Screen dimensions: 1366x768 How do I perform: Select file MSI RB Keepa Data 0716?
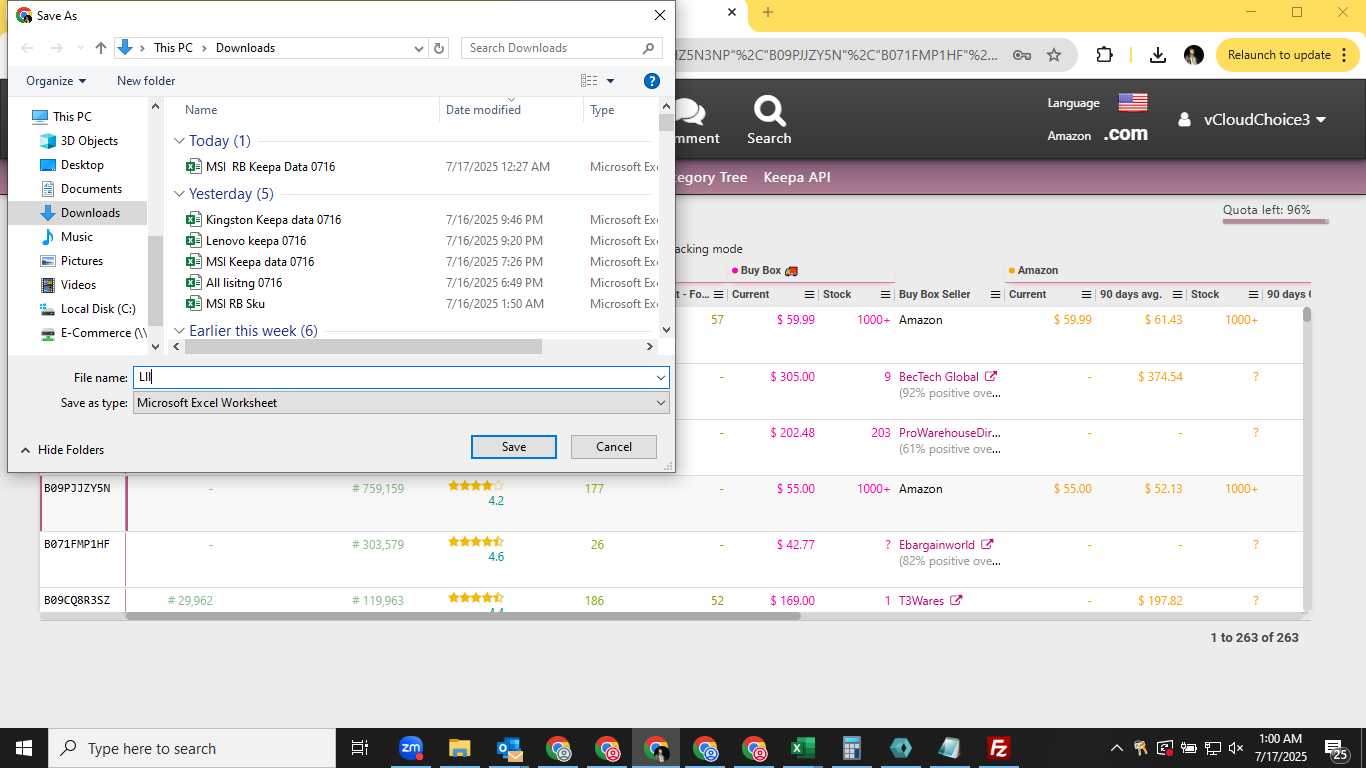(x=270, y=167)
